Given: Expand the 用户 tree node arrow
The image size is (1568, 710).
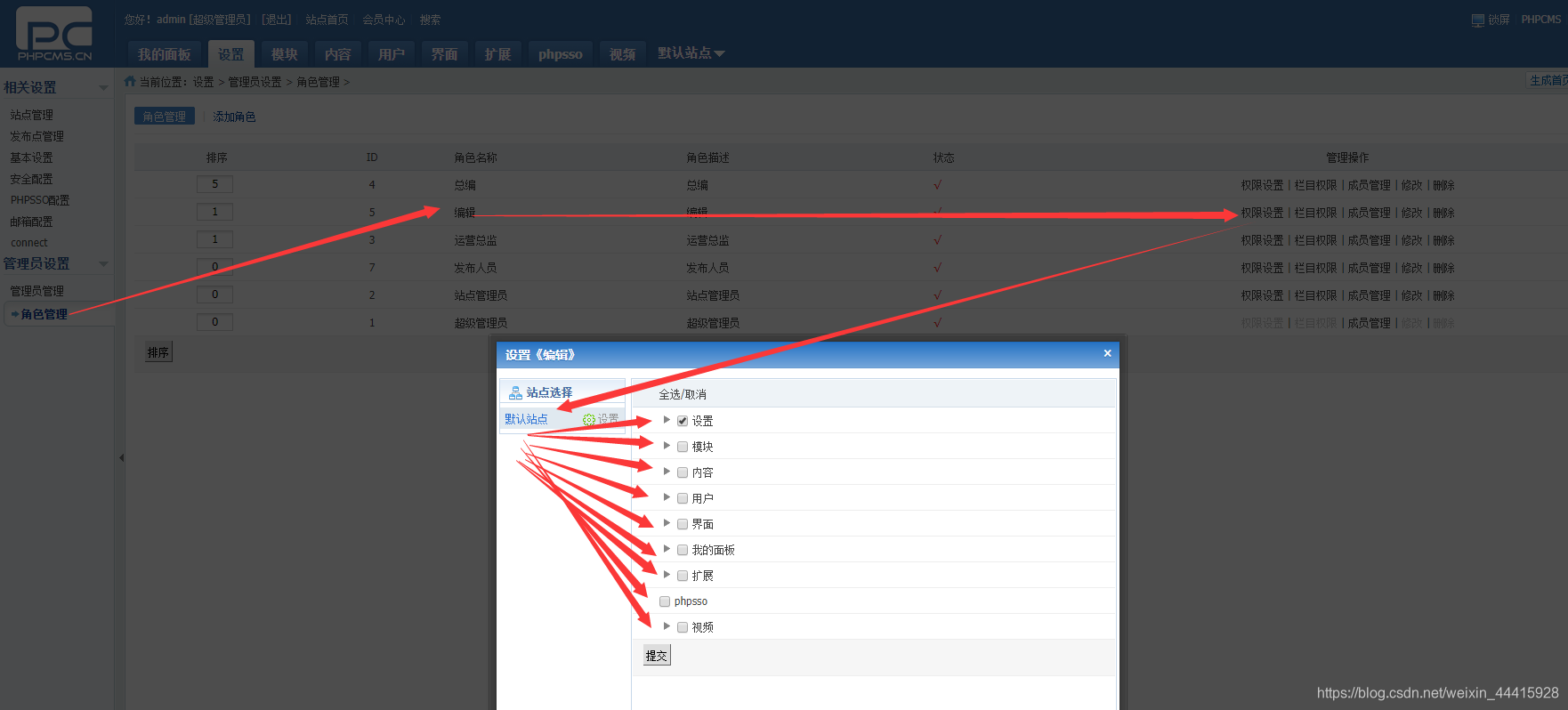Looking at the screenshot, I should (667, 497).
